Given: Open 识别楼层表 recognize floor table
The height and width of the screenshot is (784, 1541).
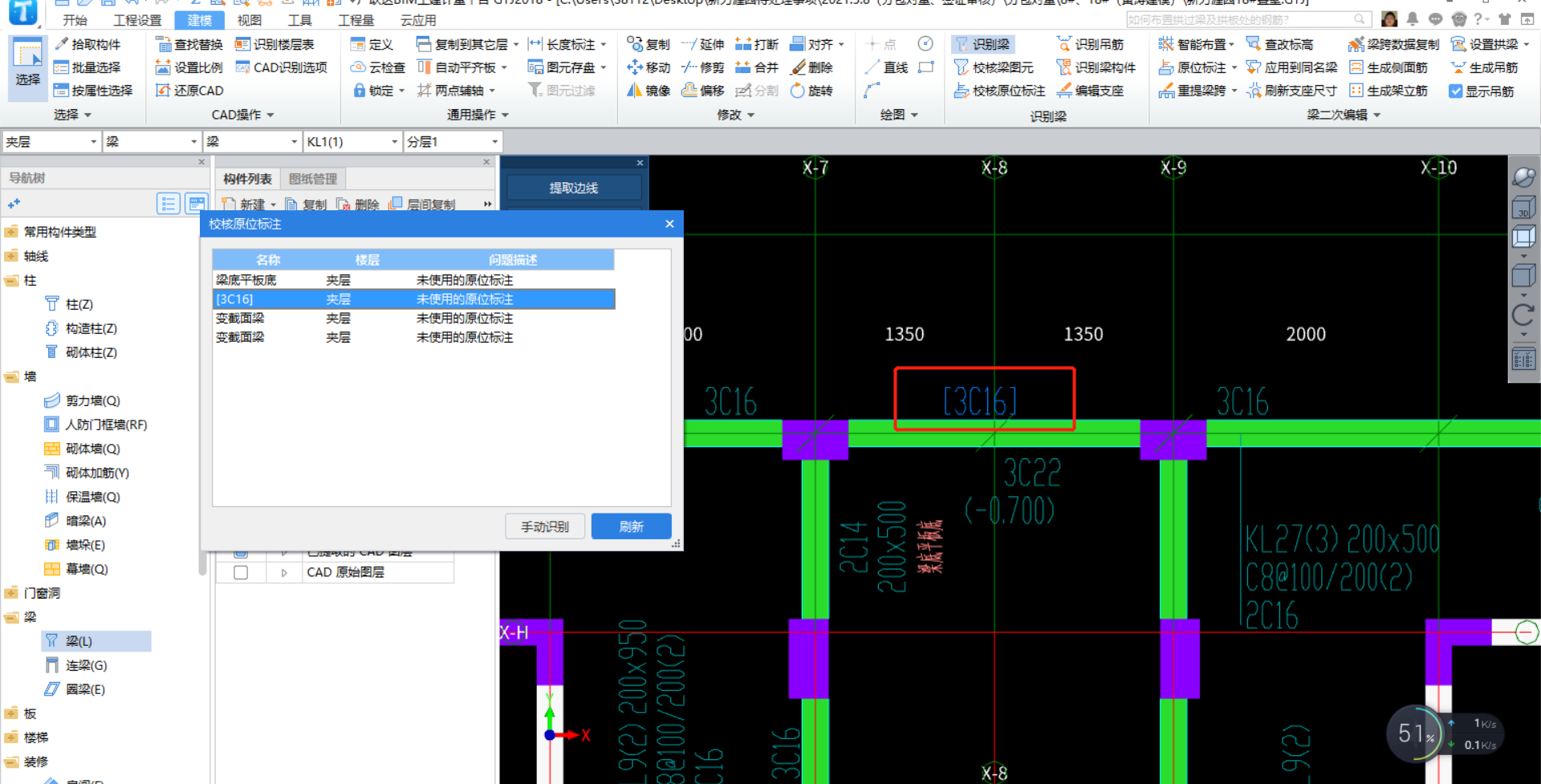Looking at the screenshot, I should pos(274,44).
